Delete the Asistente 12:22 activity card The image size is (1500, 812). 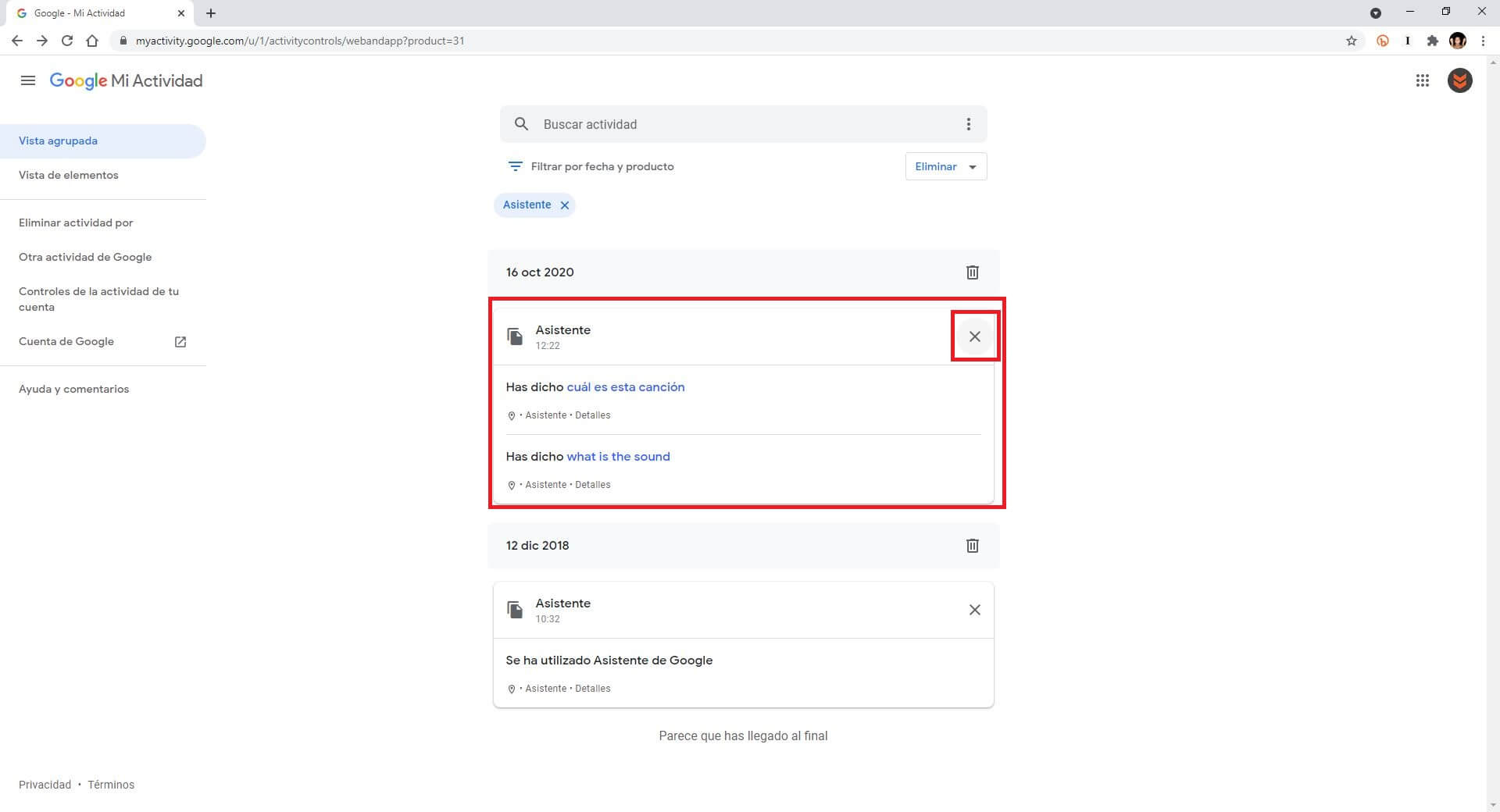tap(974, 337)
